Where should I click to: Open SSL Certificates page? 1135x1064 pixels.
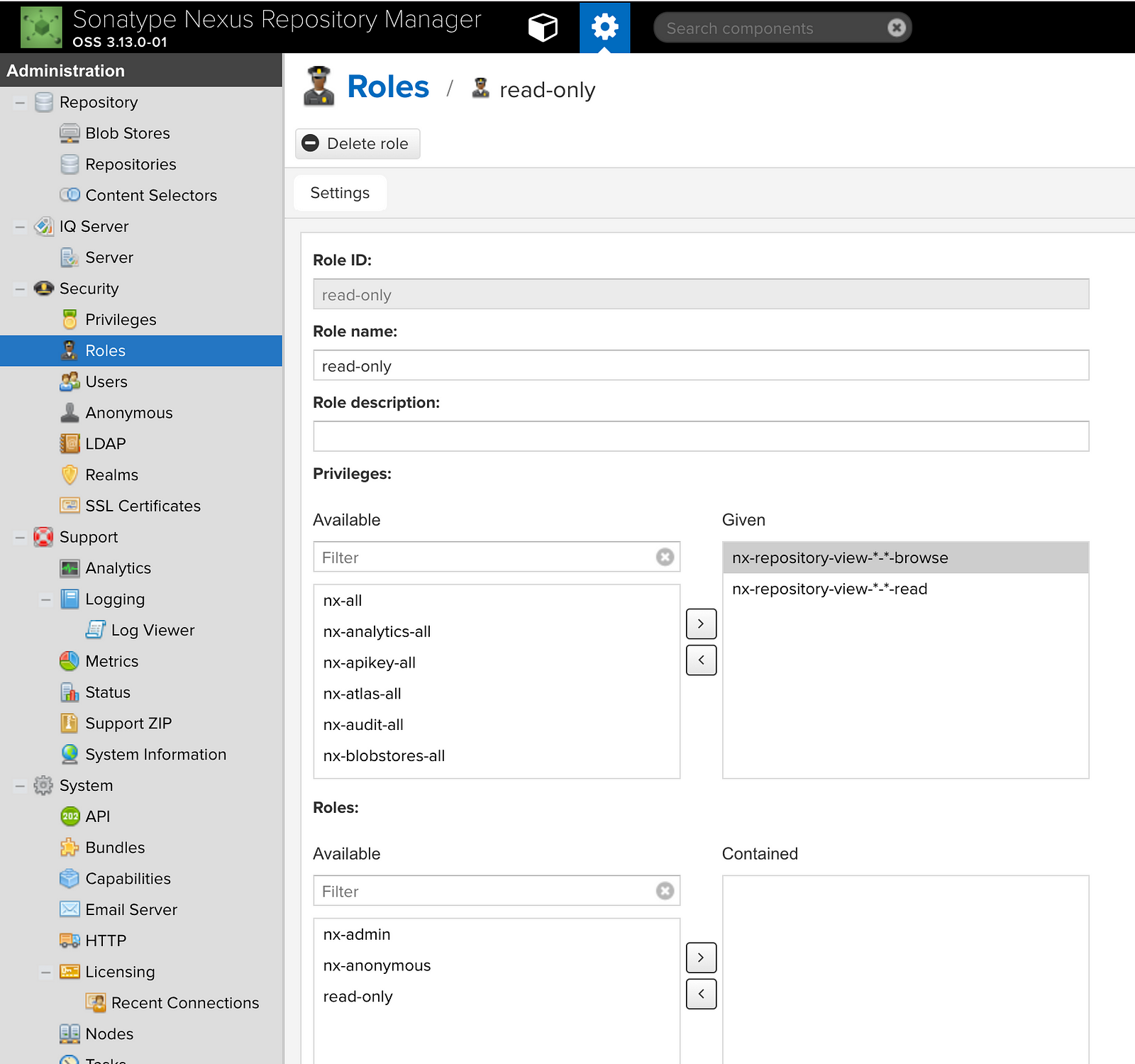[143, 506]
